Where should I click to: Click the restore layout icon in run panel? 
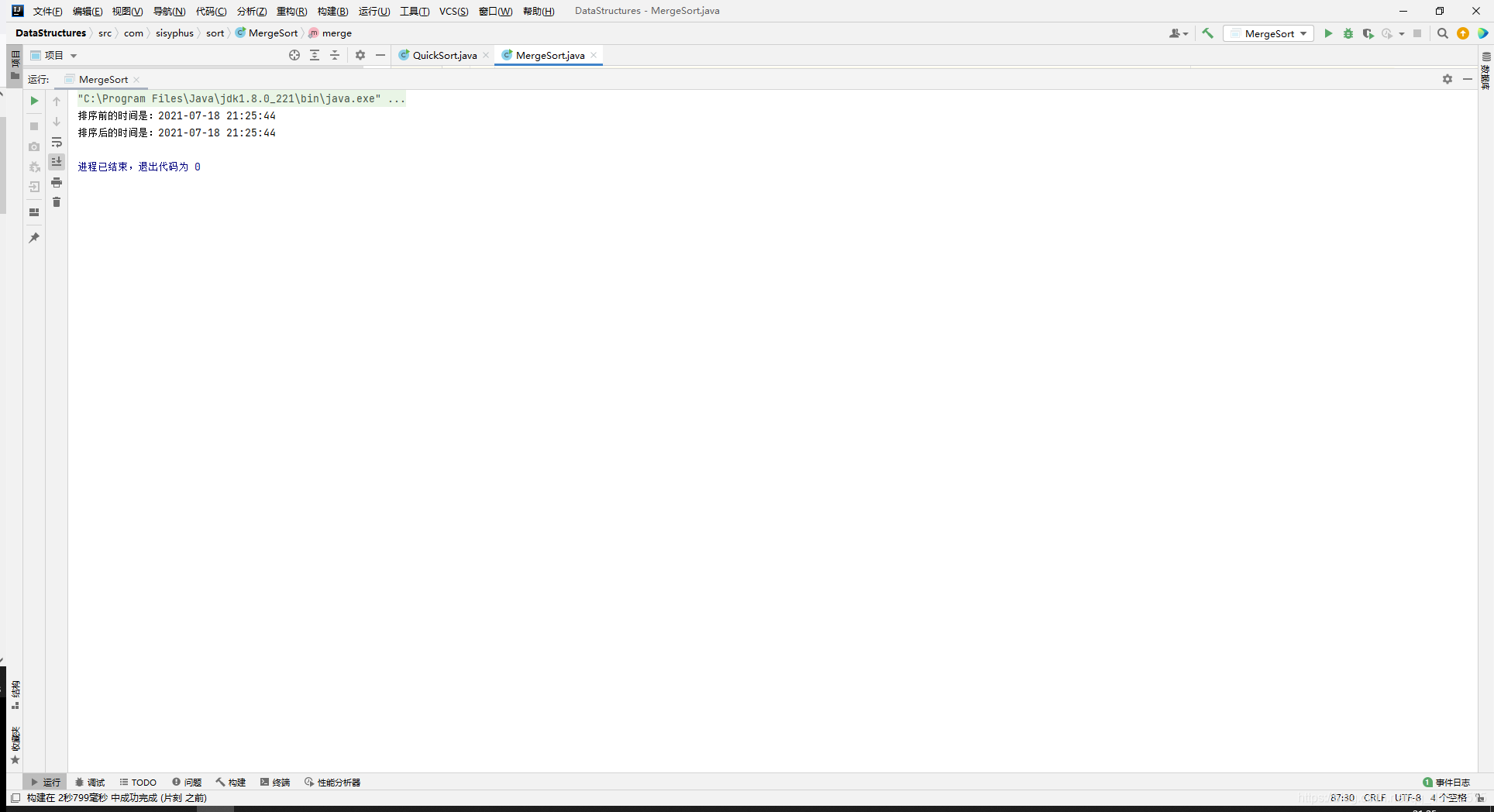[x=34, y=212]
